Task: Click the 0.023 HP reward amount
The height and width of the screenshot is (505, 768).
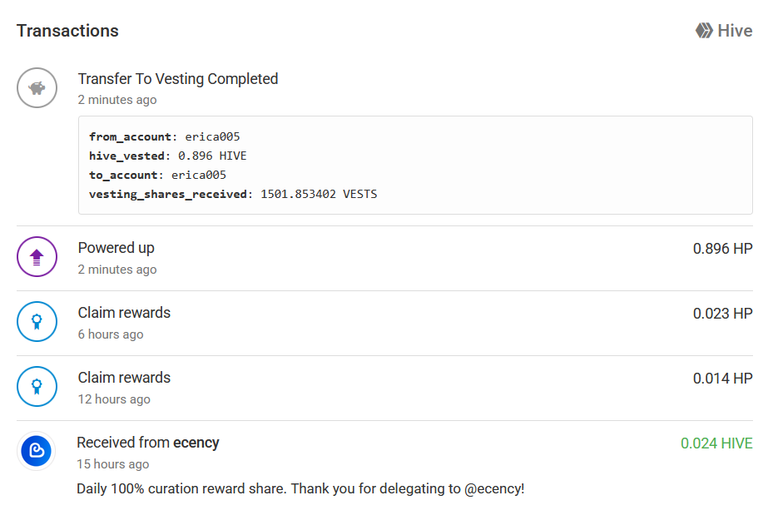Action: (722, 313)
